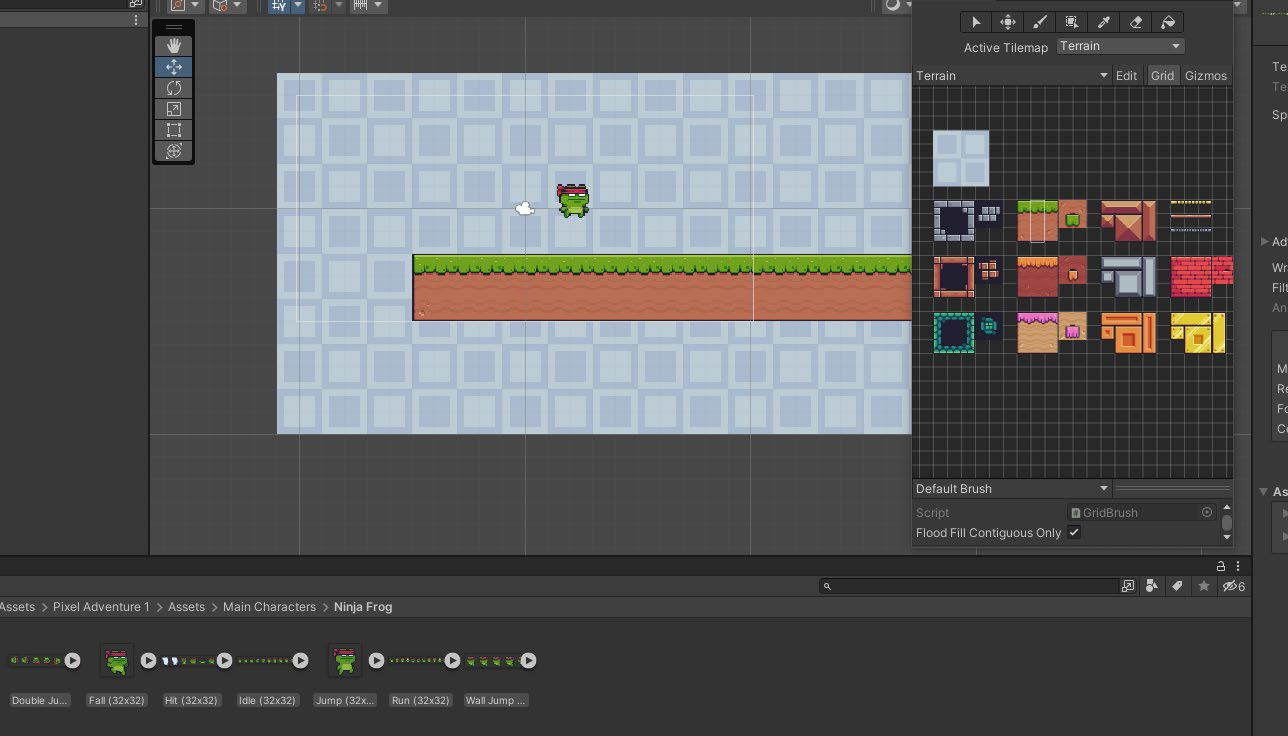The height and width of the screenshot is (736, 1288).
Task: Activate the Rect transform tool
Action: pos(174,130)
